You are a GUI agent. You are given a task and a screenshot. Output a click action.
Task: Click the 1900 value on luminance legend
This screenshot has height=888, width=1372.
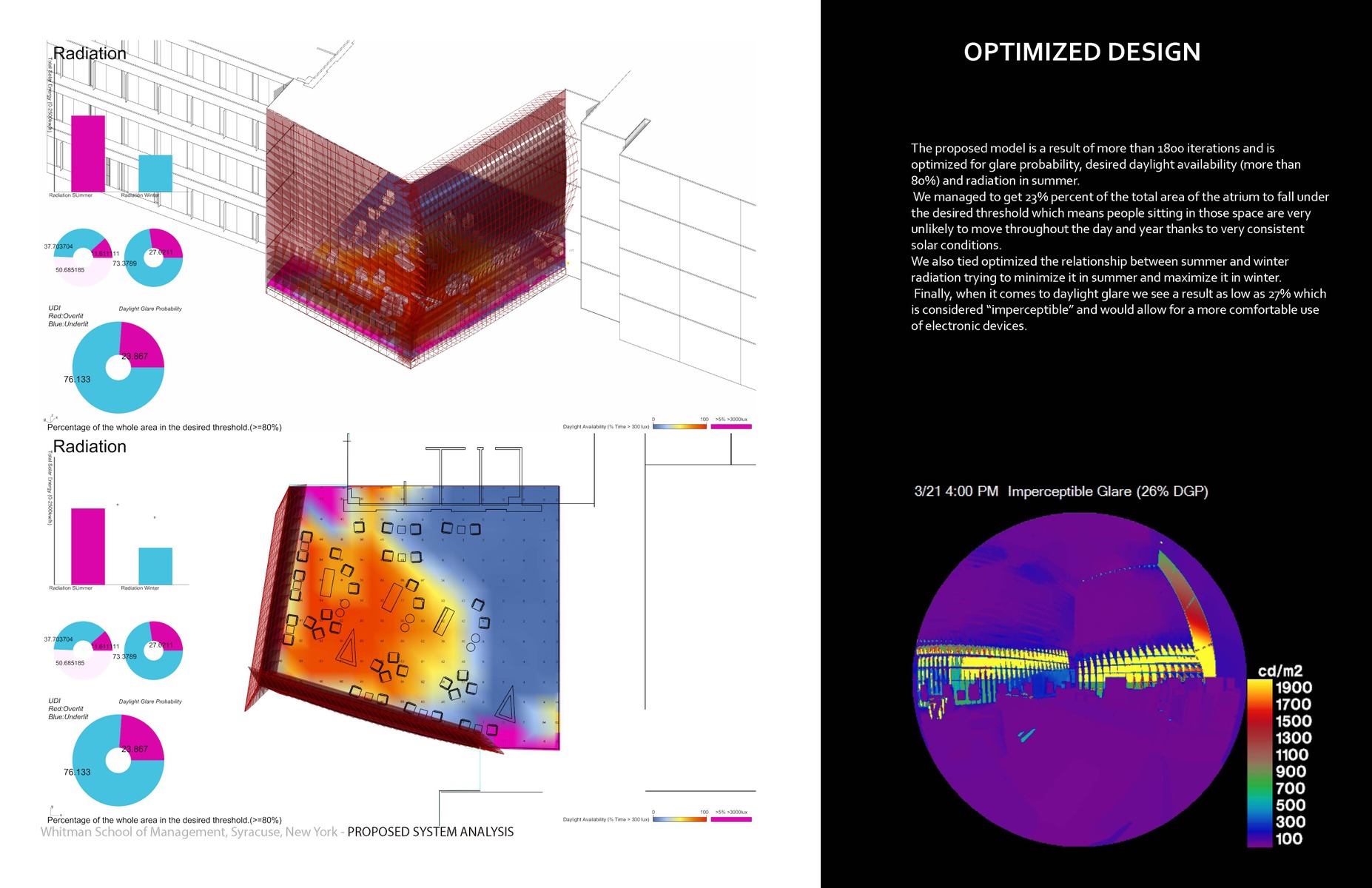click(1293, 687)
